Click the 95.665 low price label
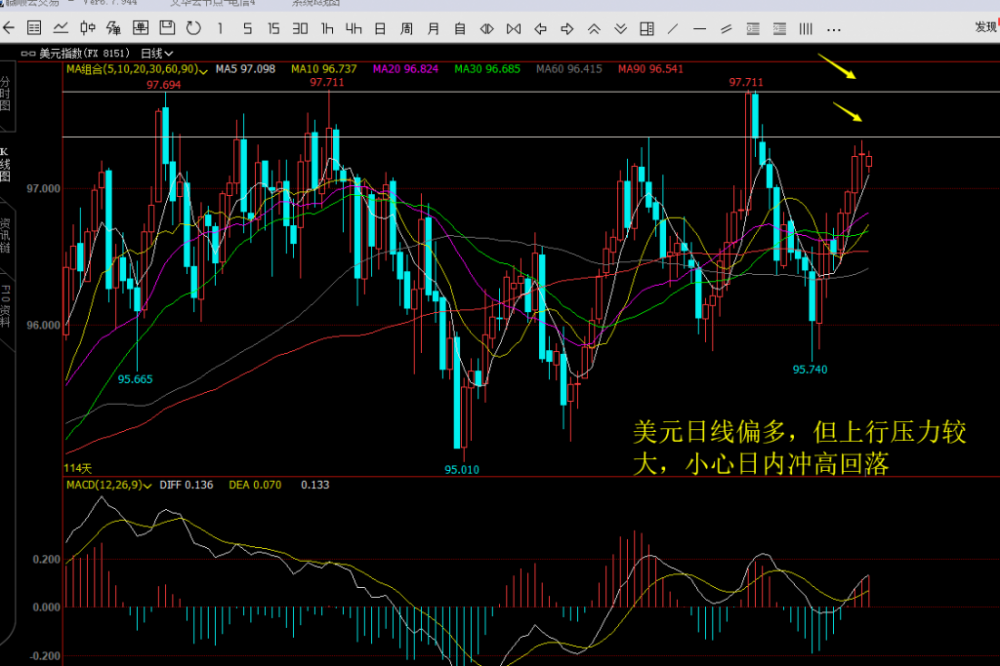The width and height of the screenshot is (1000, 666). click(135, 379)
